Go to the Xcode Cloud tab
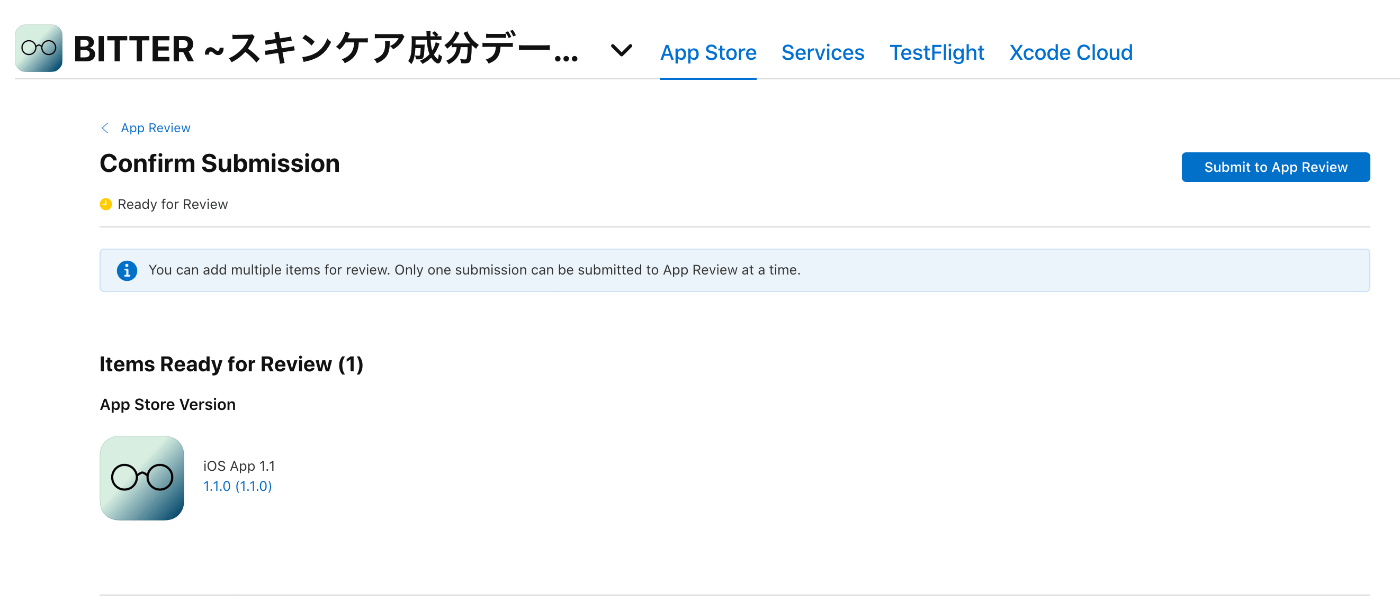 1071,53
